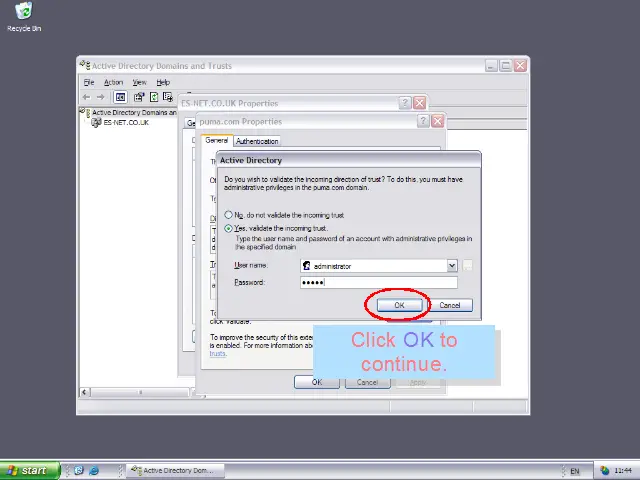Screen dimensions: 640x480
Task: Open the File menu
Action: click(x=89, y=82)
